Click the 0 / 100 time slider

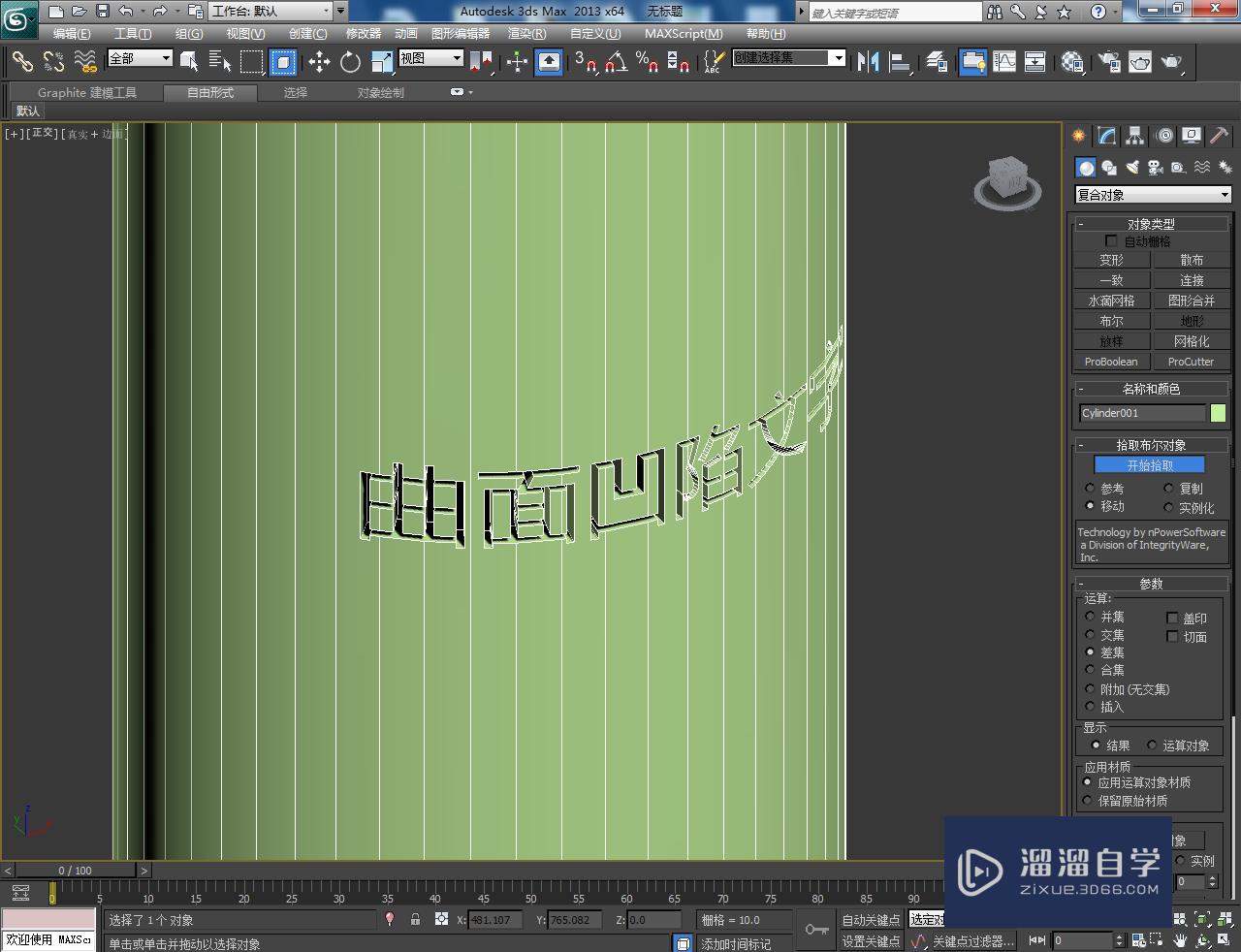(x=75, y=871)
